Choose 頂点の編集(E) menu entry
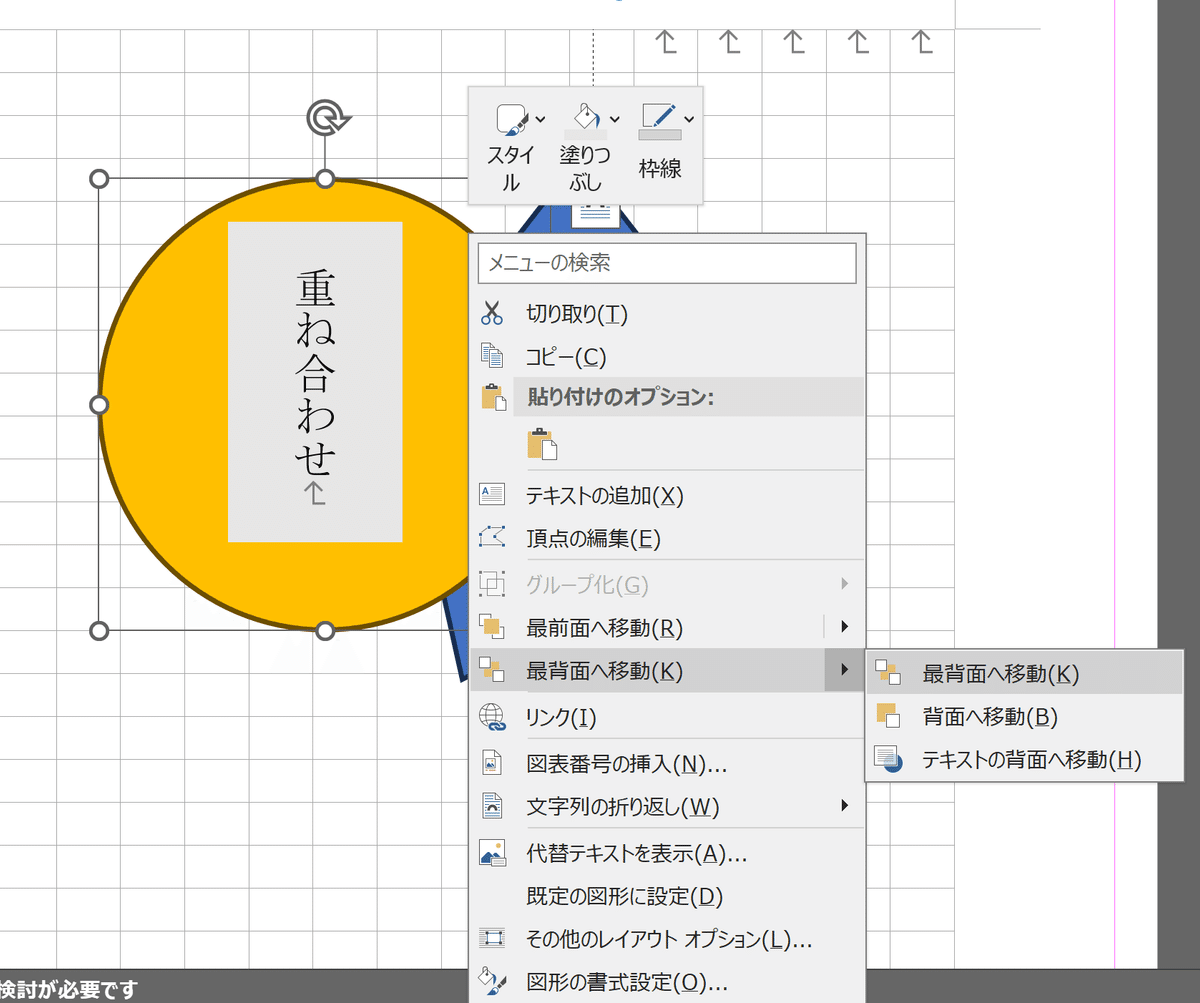 pyautogui.click(x=667, y=539)
